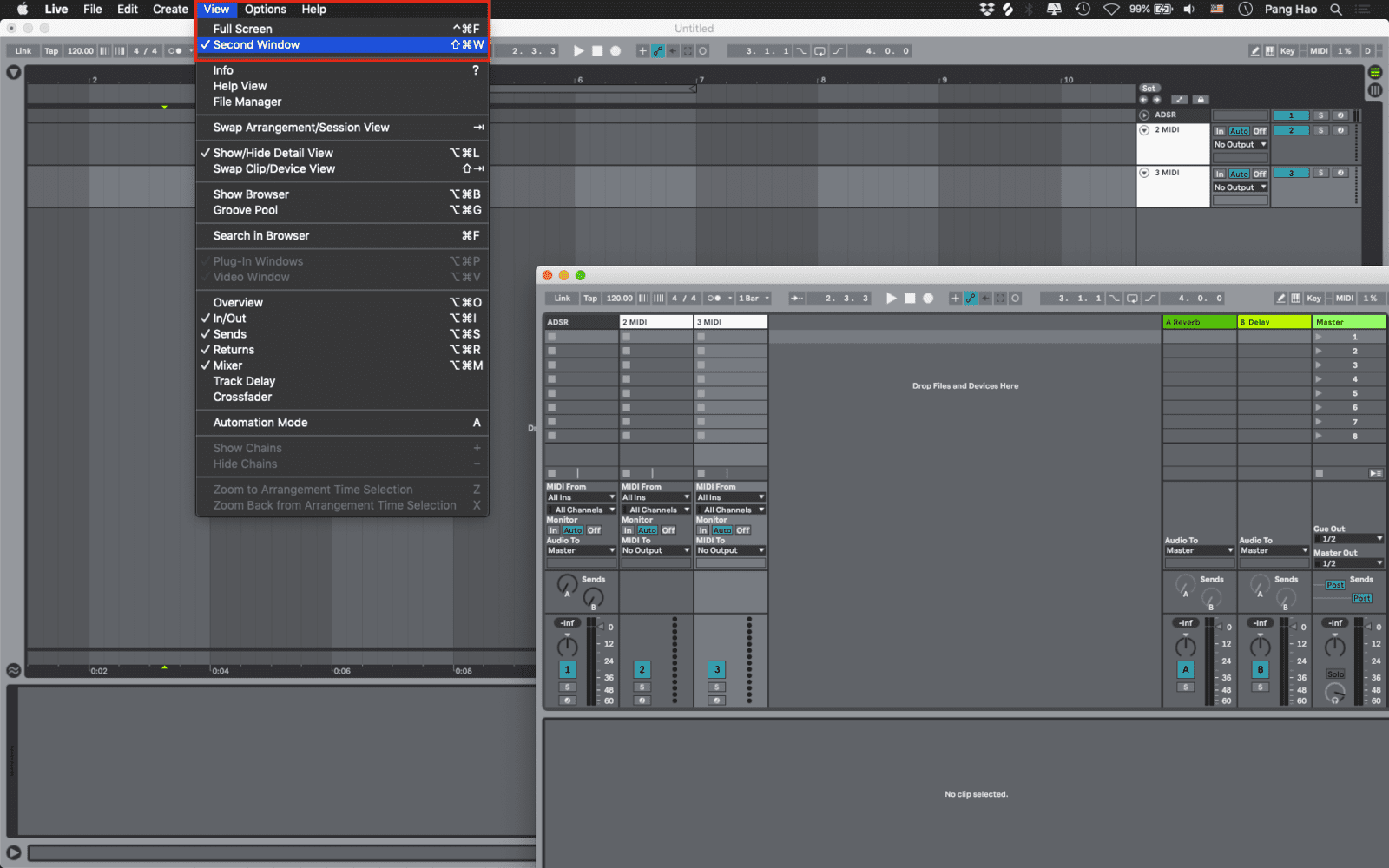
Task: Toggle Returns in View menu
Action: (x=342, y=350)
